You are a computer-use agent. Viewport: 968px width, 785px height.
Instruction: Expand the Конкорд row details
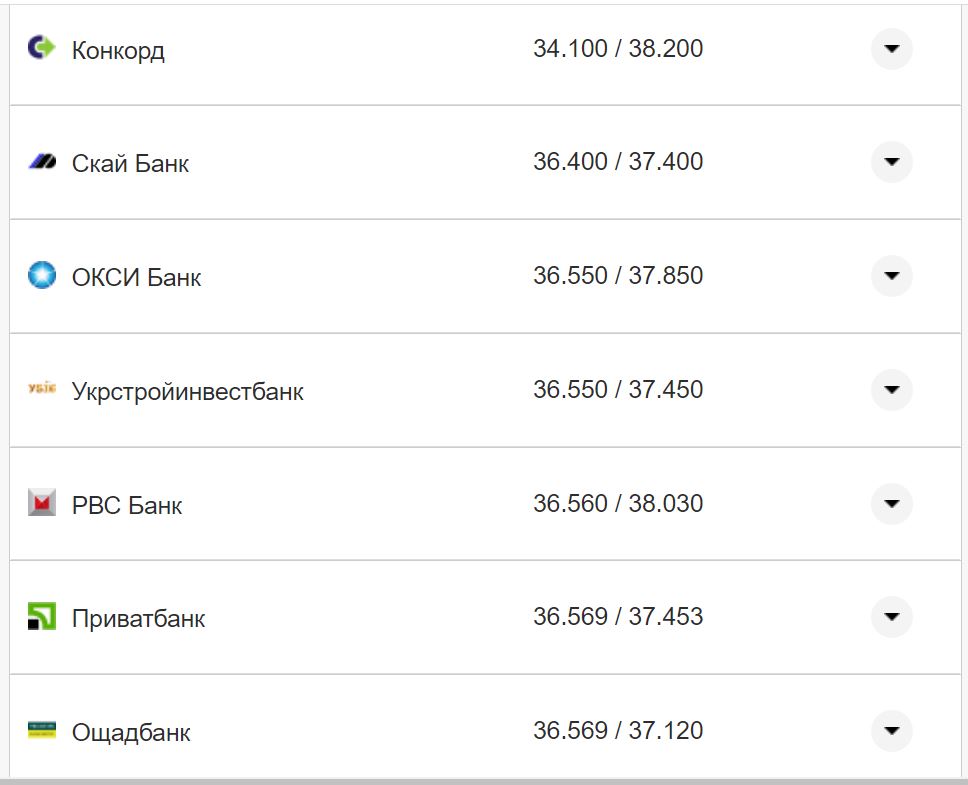point(891,48)
